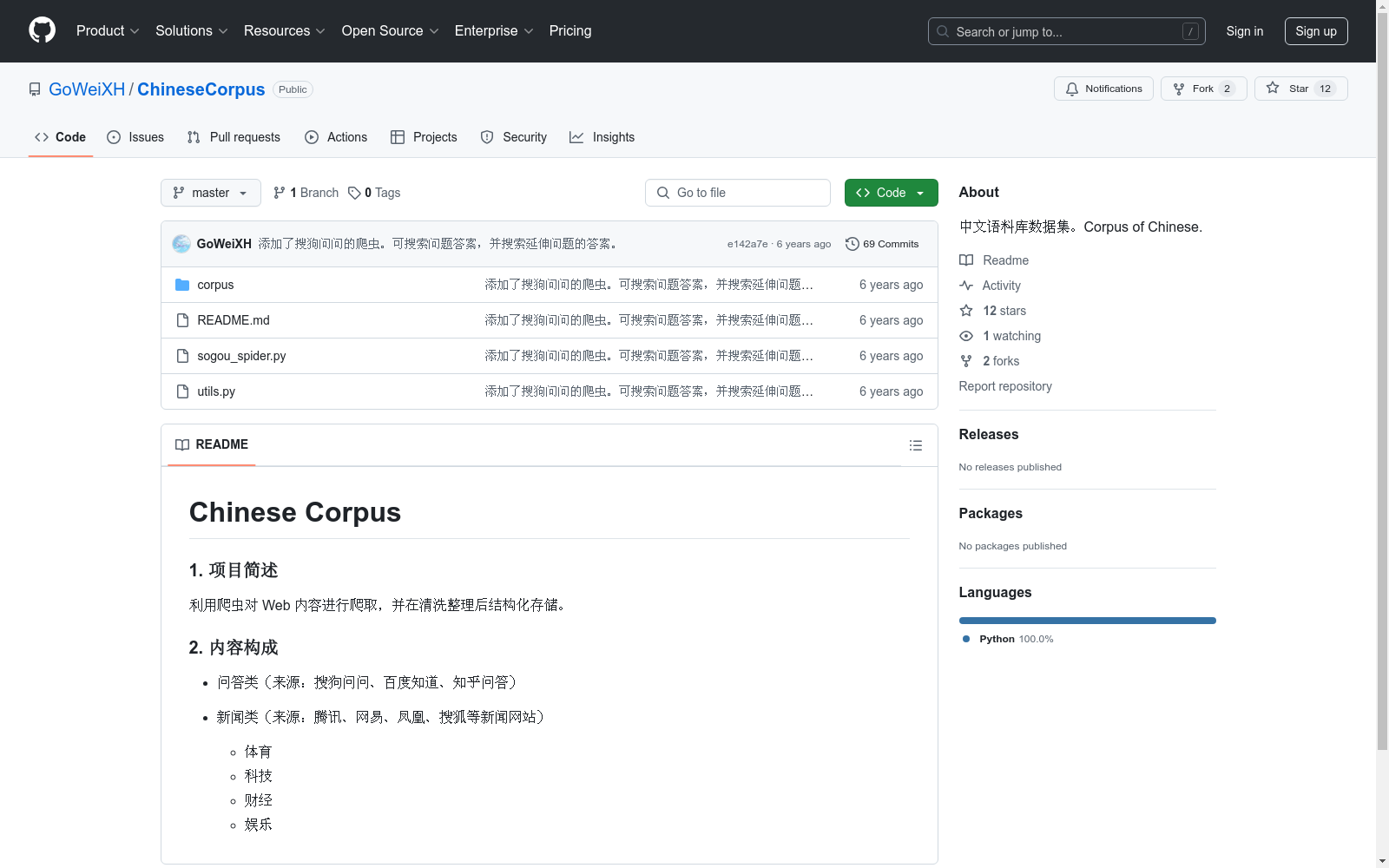Focus the Search or jump to field
1389x868 pixels.
(x=1067, y=31)
